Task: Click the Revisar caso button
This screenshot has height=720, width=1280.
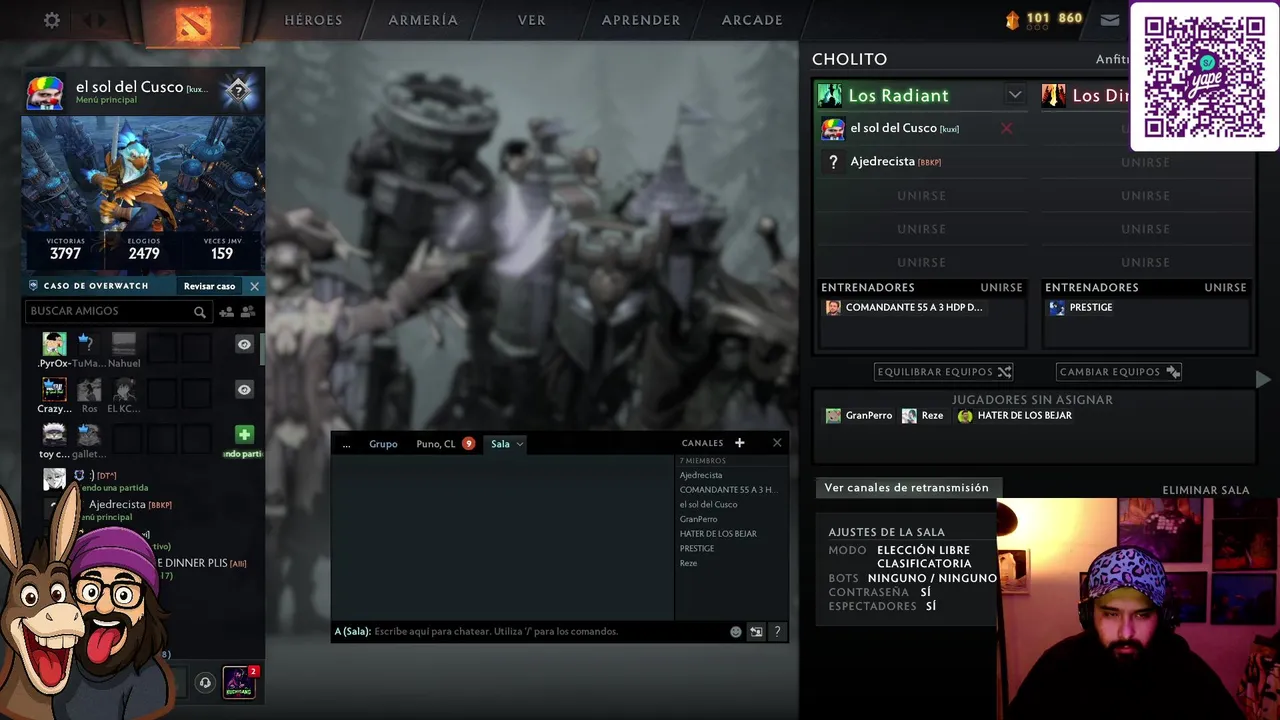Action: coord(209,286)
